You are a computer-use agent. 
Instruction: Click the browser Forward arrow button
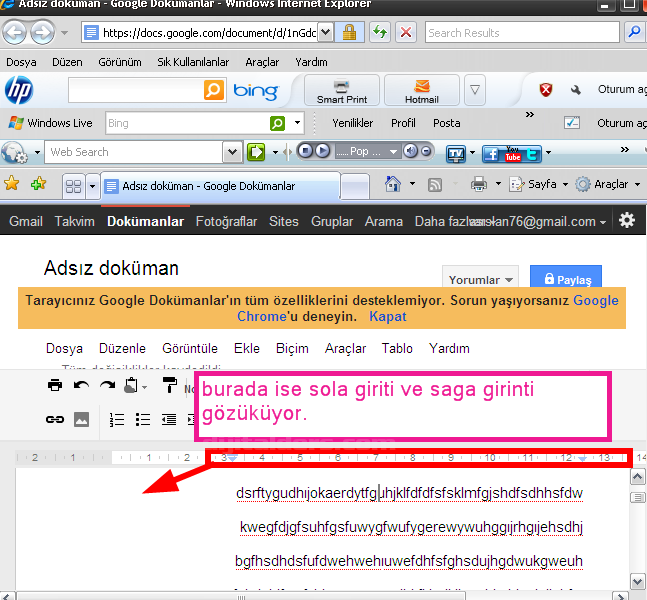[43, 32]
